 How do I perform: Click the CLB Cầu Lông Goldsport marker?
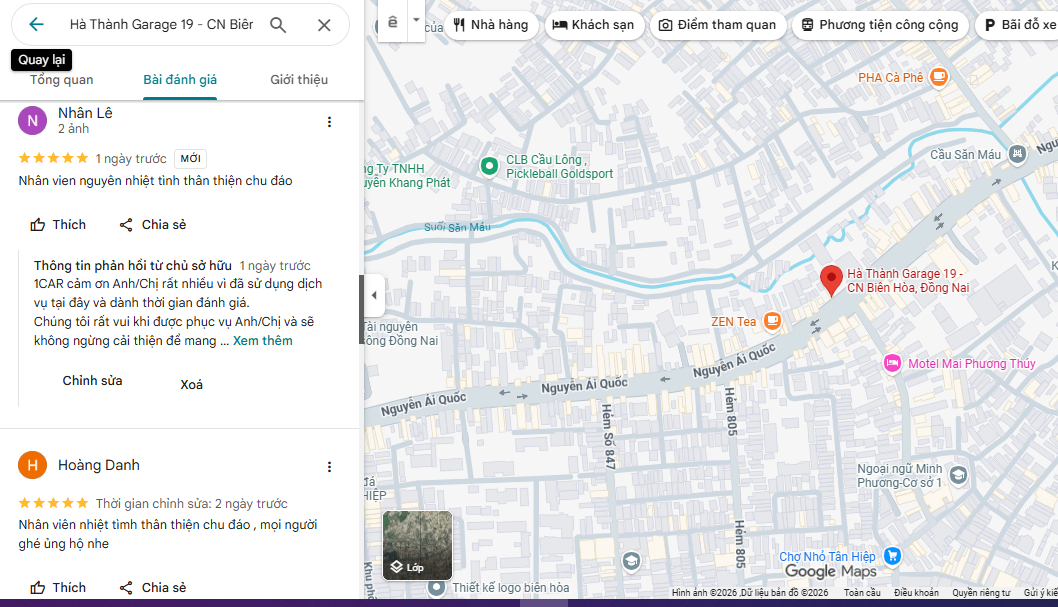pyautogui.click(x=489, y=166)
